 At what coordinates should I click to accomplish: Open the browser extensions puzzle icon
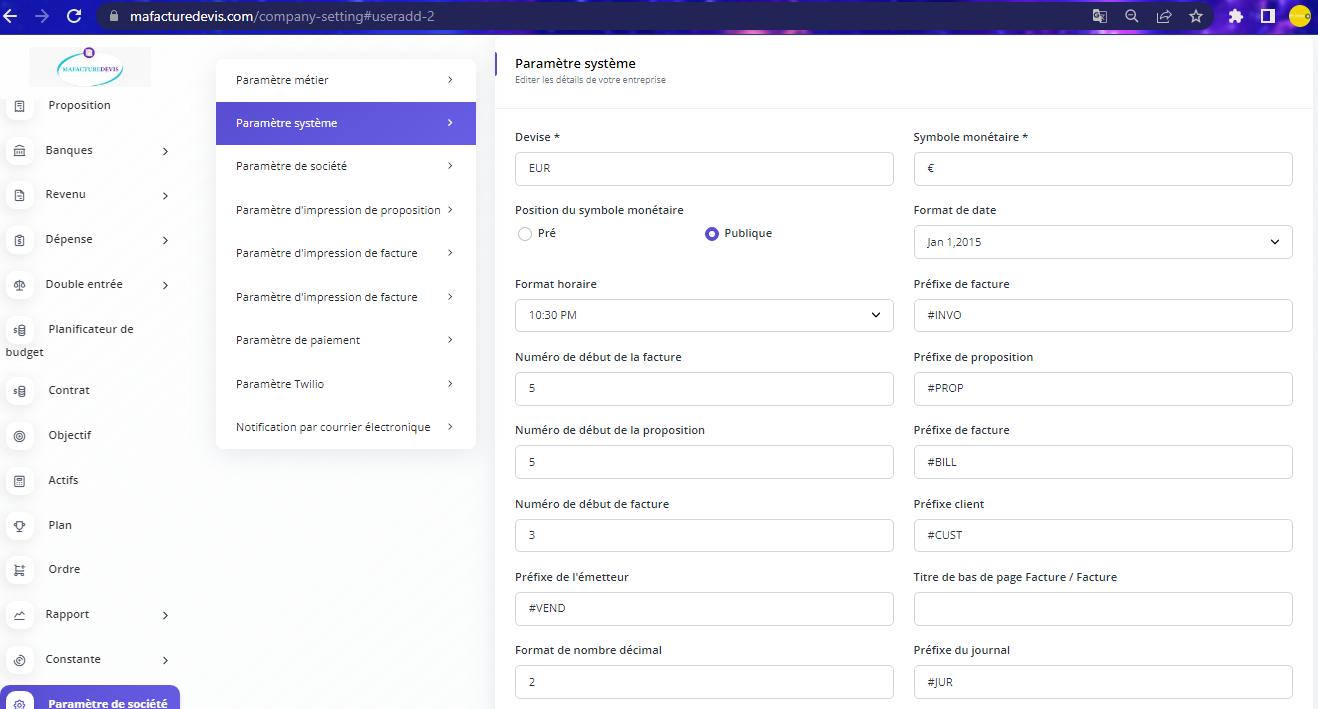1236,16
